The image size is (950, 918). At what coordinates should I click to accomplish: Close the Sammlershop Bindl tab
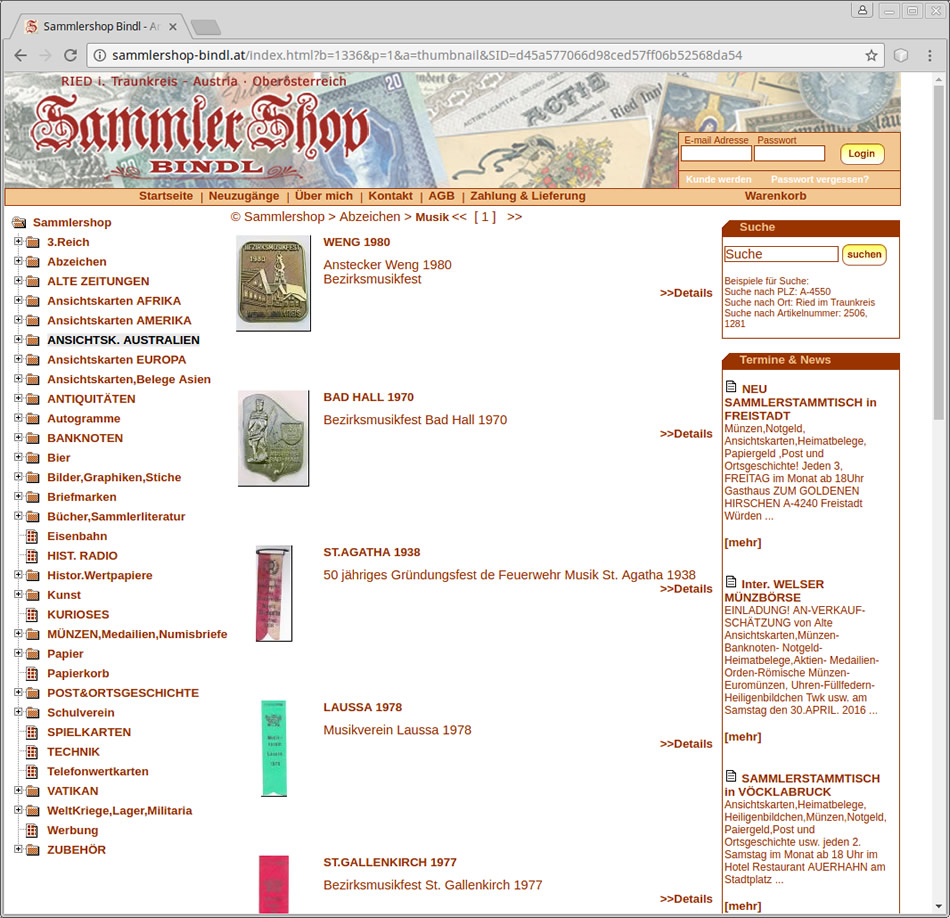173,27
